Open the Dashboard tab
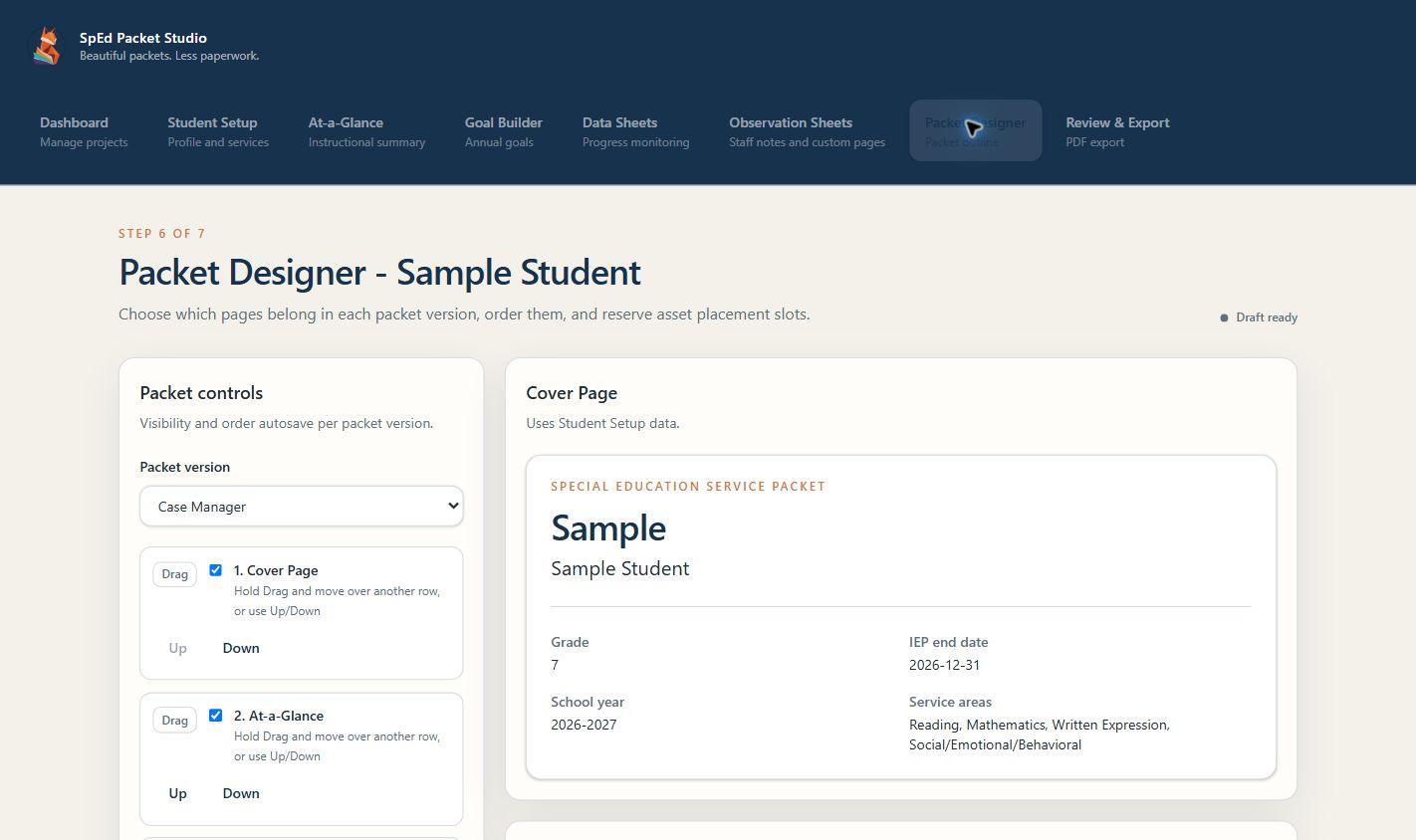The height and width of the screenshot is (840, 1416). [x=84, y=131]
